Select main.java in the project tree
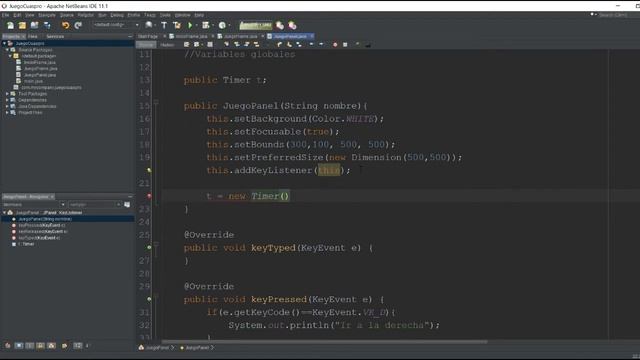Image resolution: width=640 pixels, height=360 pixels. [x=33, y=81]
